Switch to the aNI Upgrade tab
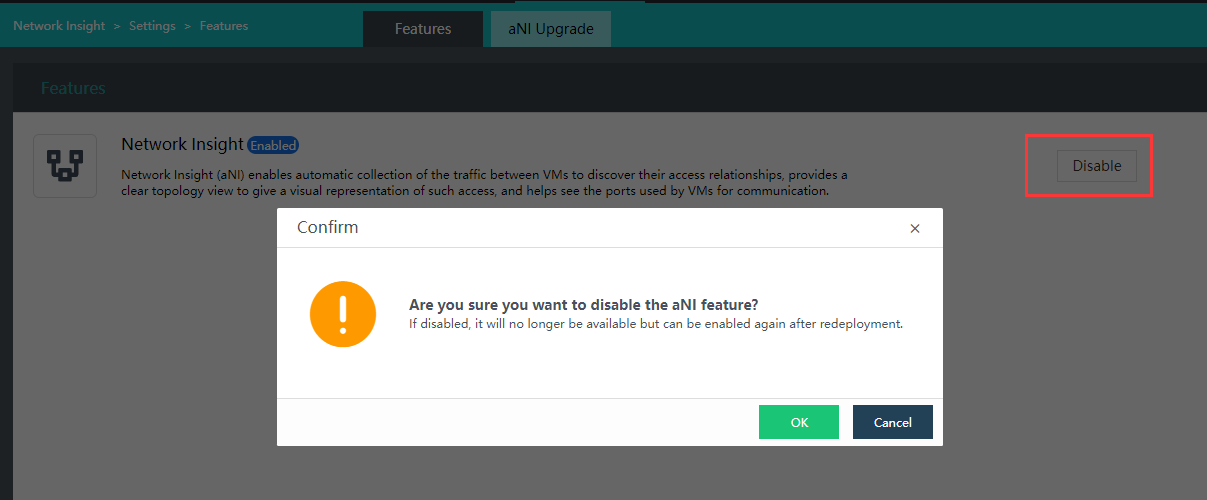 click(551, 29)
